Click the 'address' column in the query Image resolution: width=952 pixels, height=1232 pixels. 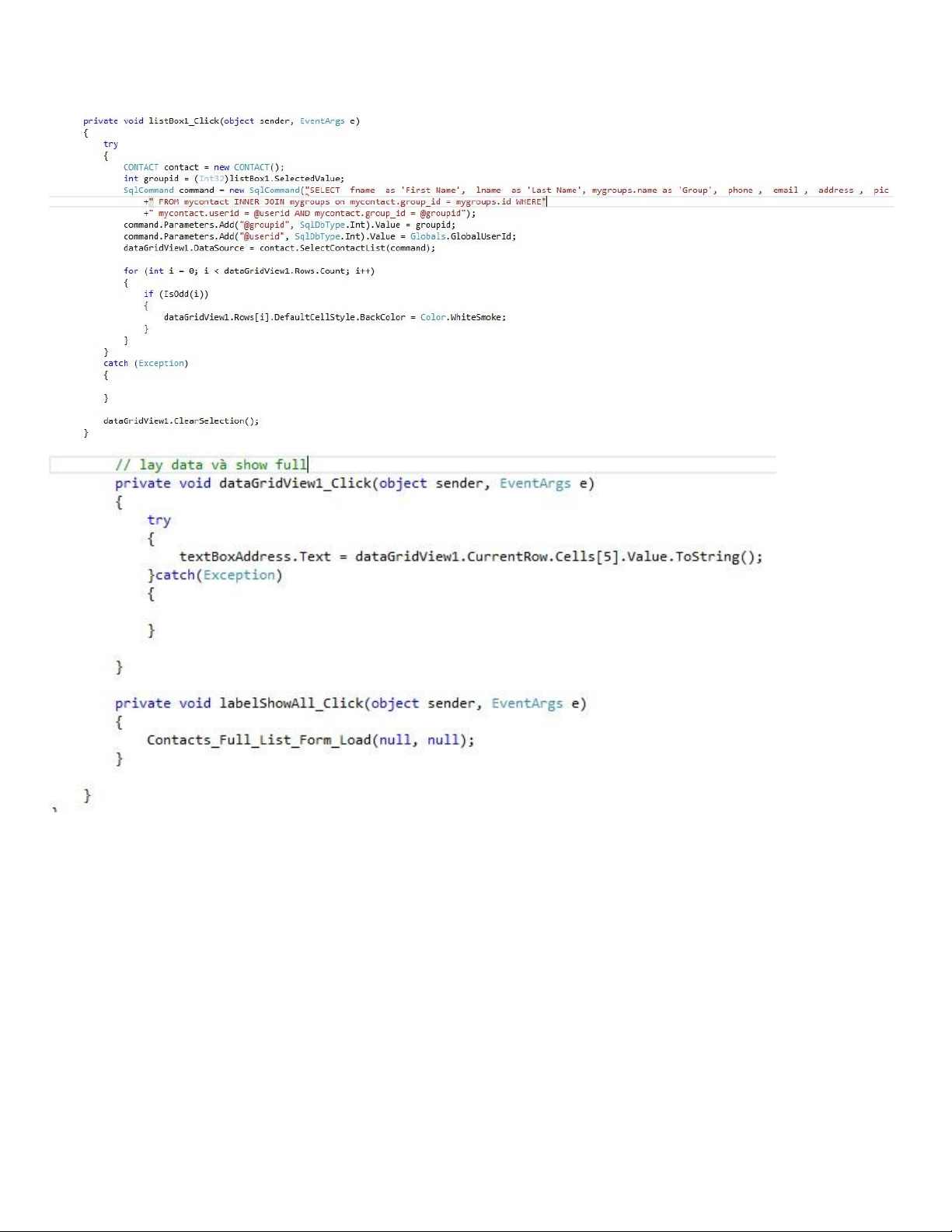pos(835,190)
